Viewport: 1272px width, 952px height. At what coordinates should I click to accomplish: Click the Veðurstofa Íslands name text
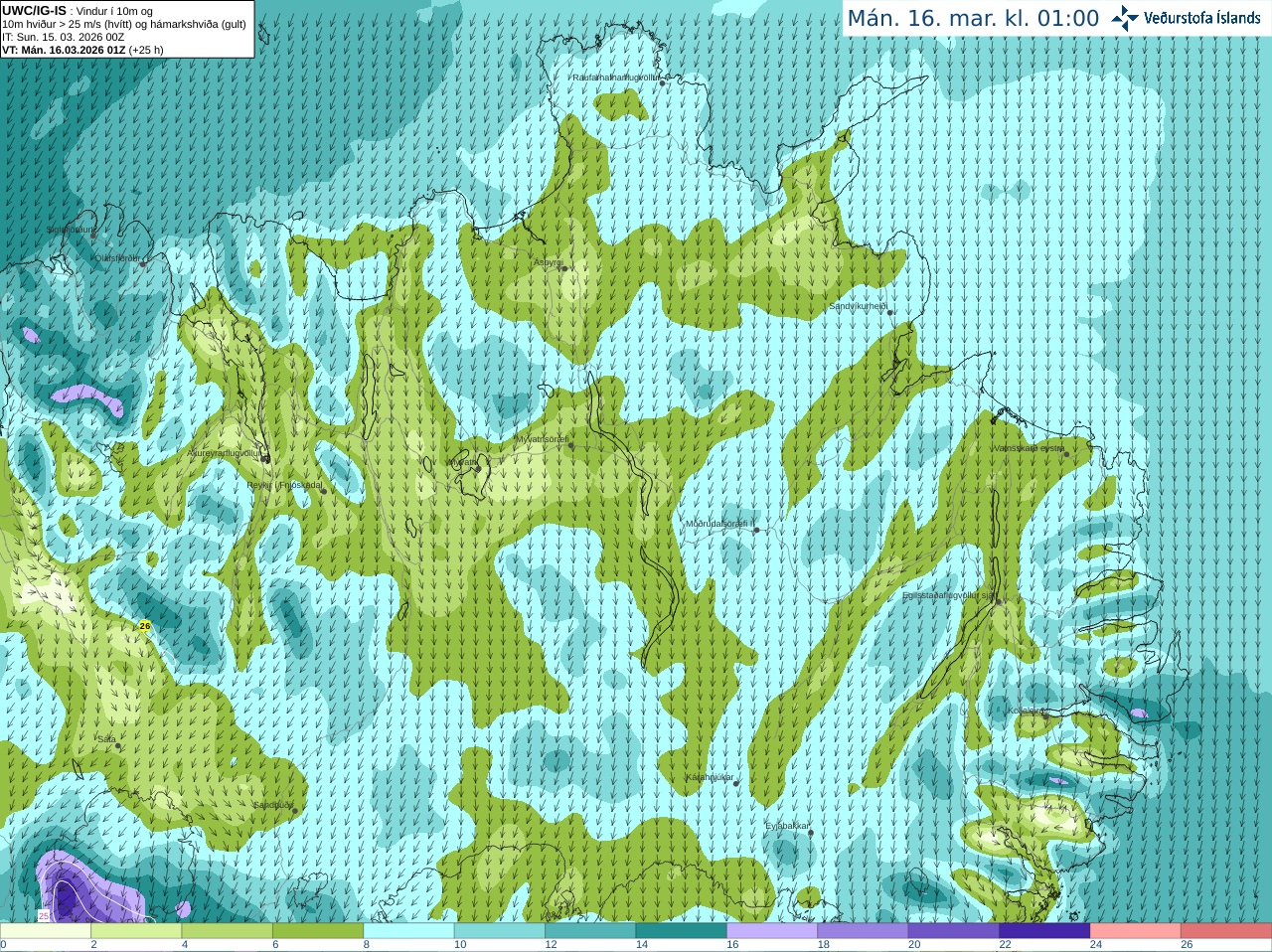(x=1202, y=18)
